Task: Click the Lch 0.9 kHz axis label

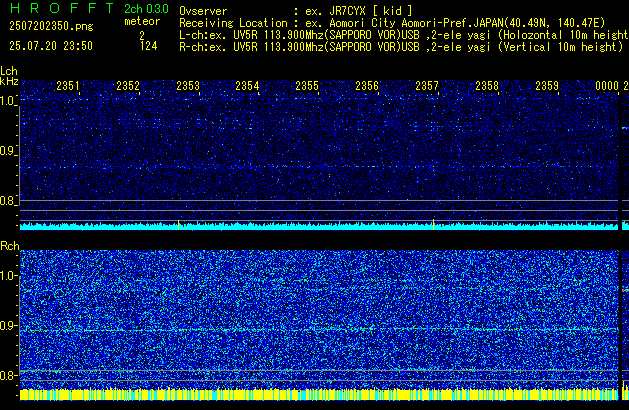Action: click(x=8, y=151)
